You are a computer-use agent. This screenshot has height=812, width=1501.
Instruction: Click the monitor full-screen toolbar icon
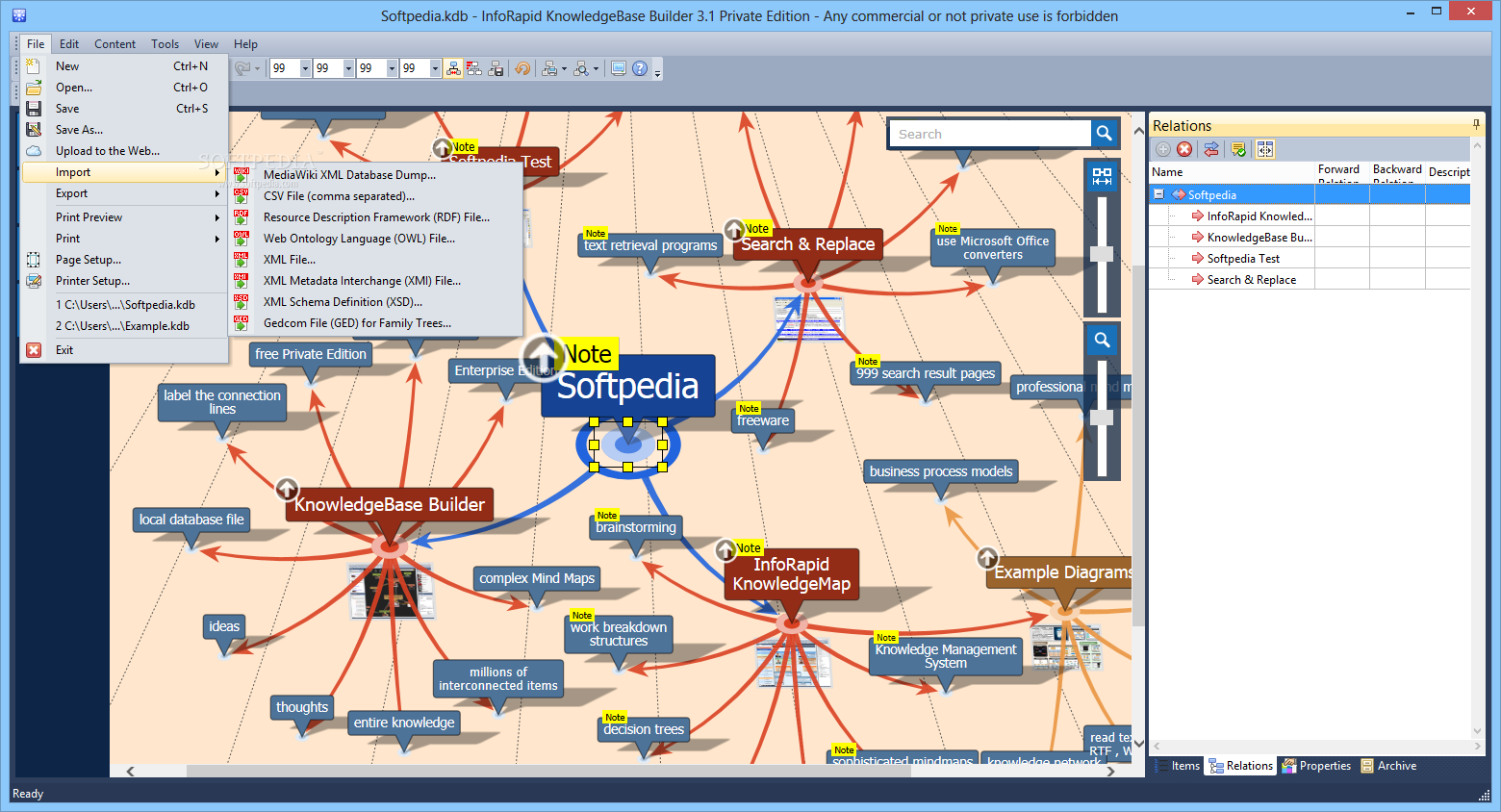(619, 68)
